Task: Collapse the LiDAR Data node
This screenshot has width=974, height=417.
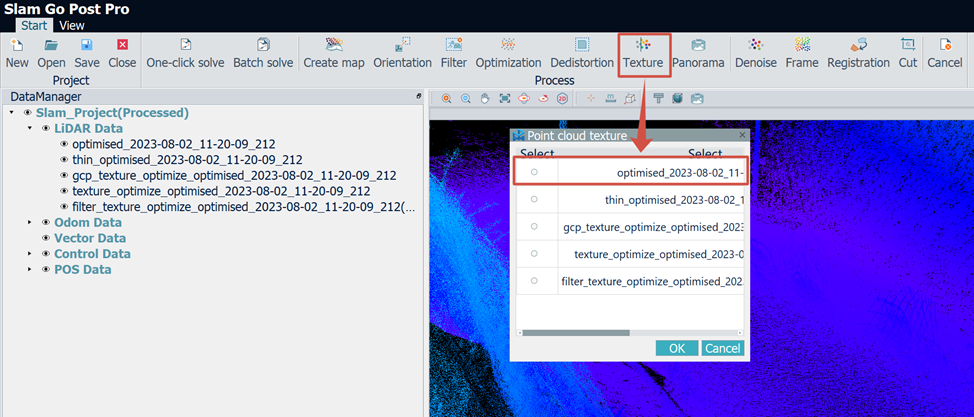Action: coord(29,129)
